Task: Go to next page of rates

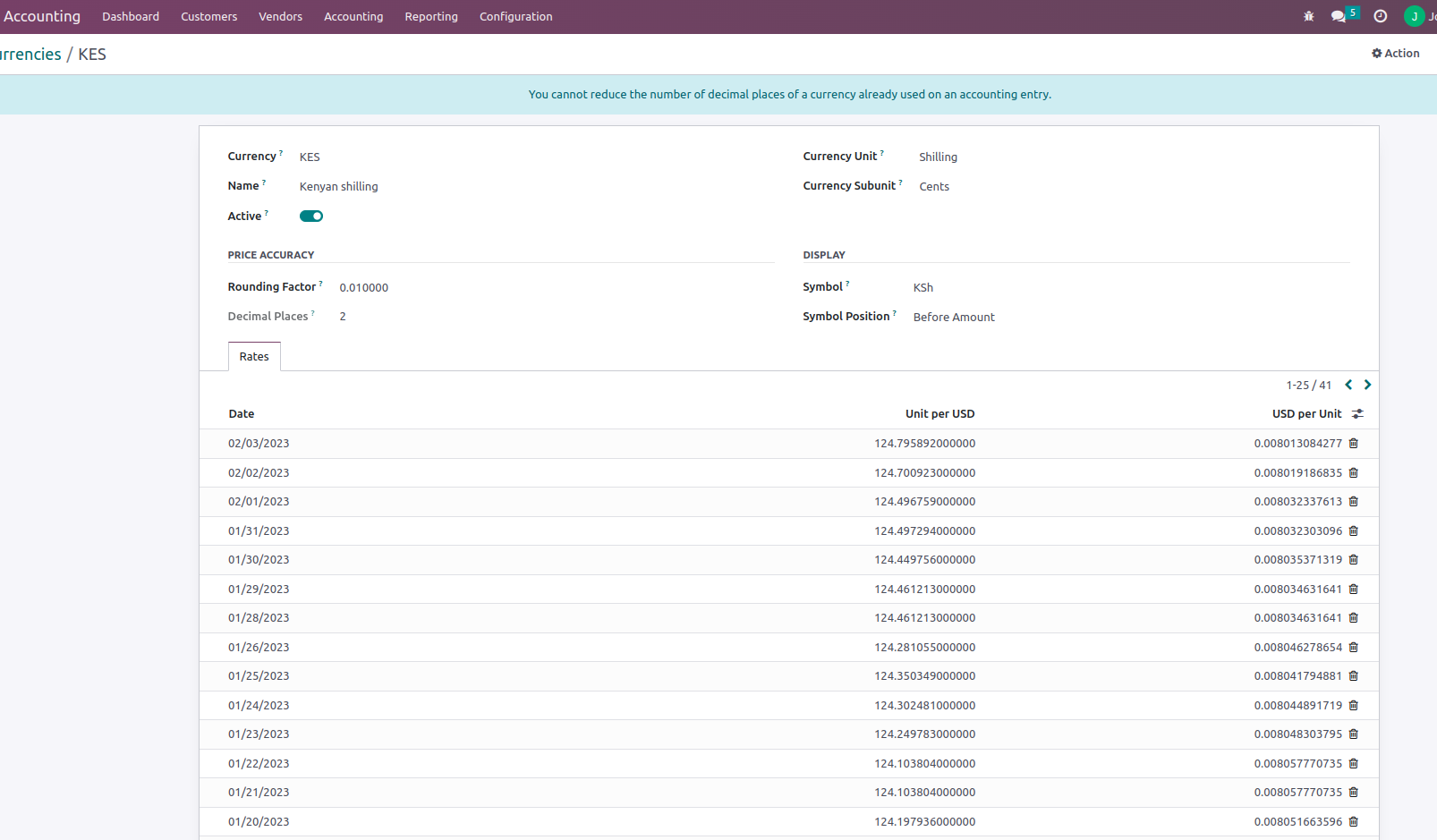Action: [x=1367, y=386]
